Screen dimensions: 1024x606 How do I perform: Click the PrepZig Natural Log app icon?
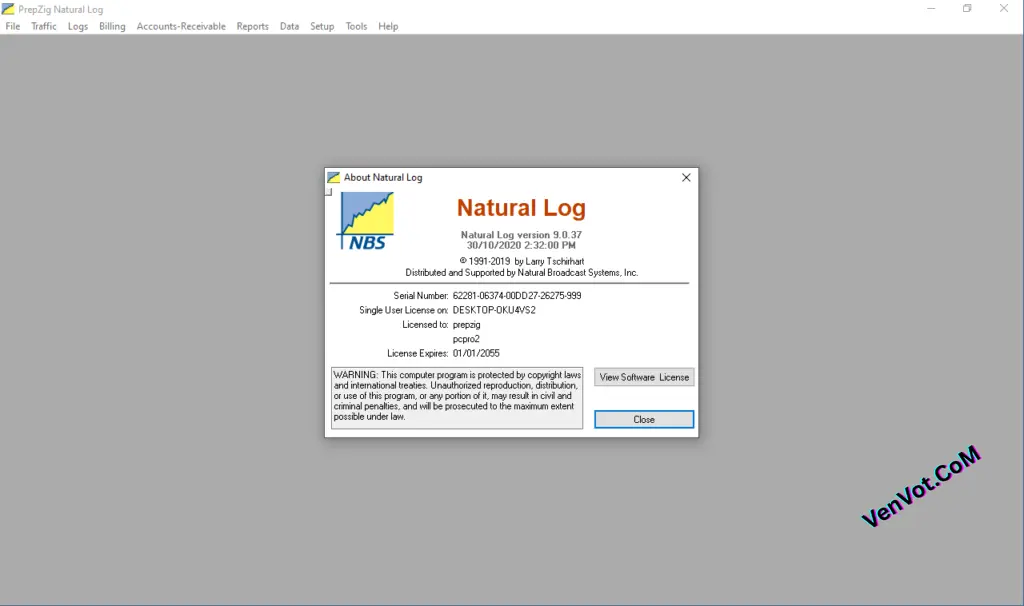tap(8, 9)
